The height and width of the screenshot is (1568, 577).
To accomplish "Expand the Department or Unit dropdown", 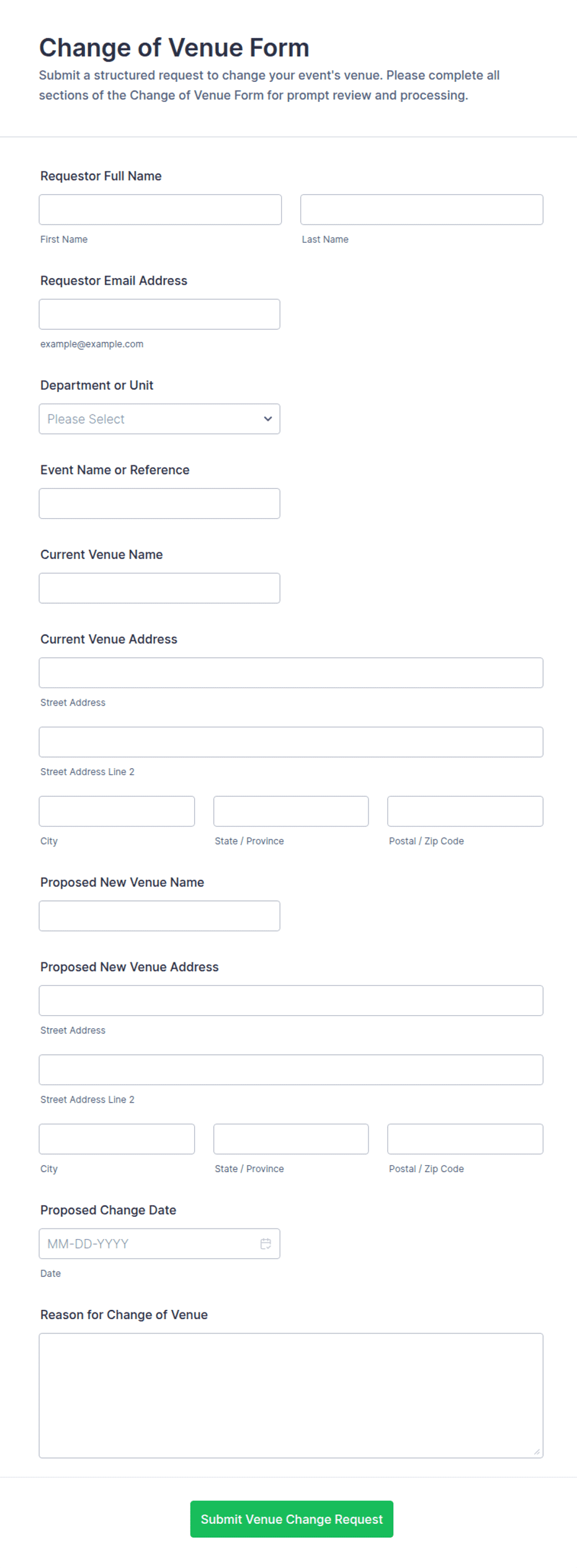I will 159,419.
